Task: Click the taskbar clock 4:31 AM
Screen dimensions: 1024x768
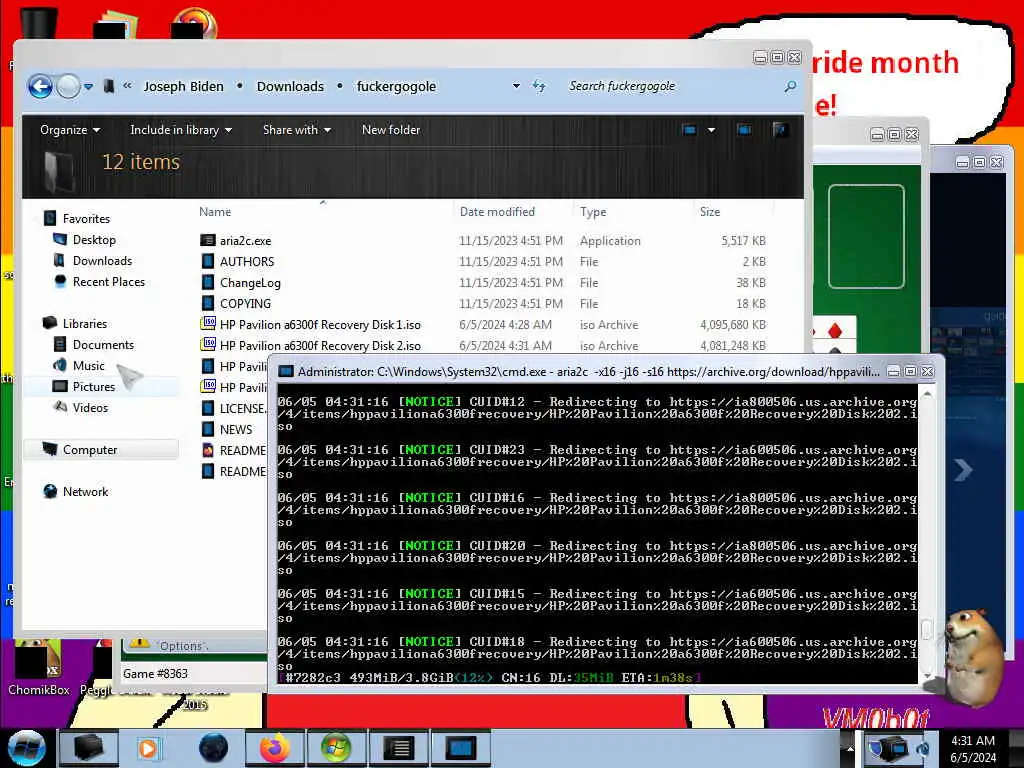Action: 972,741
